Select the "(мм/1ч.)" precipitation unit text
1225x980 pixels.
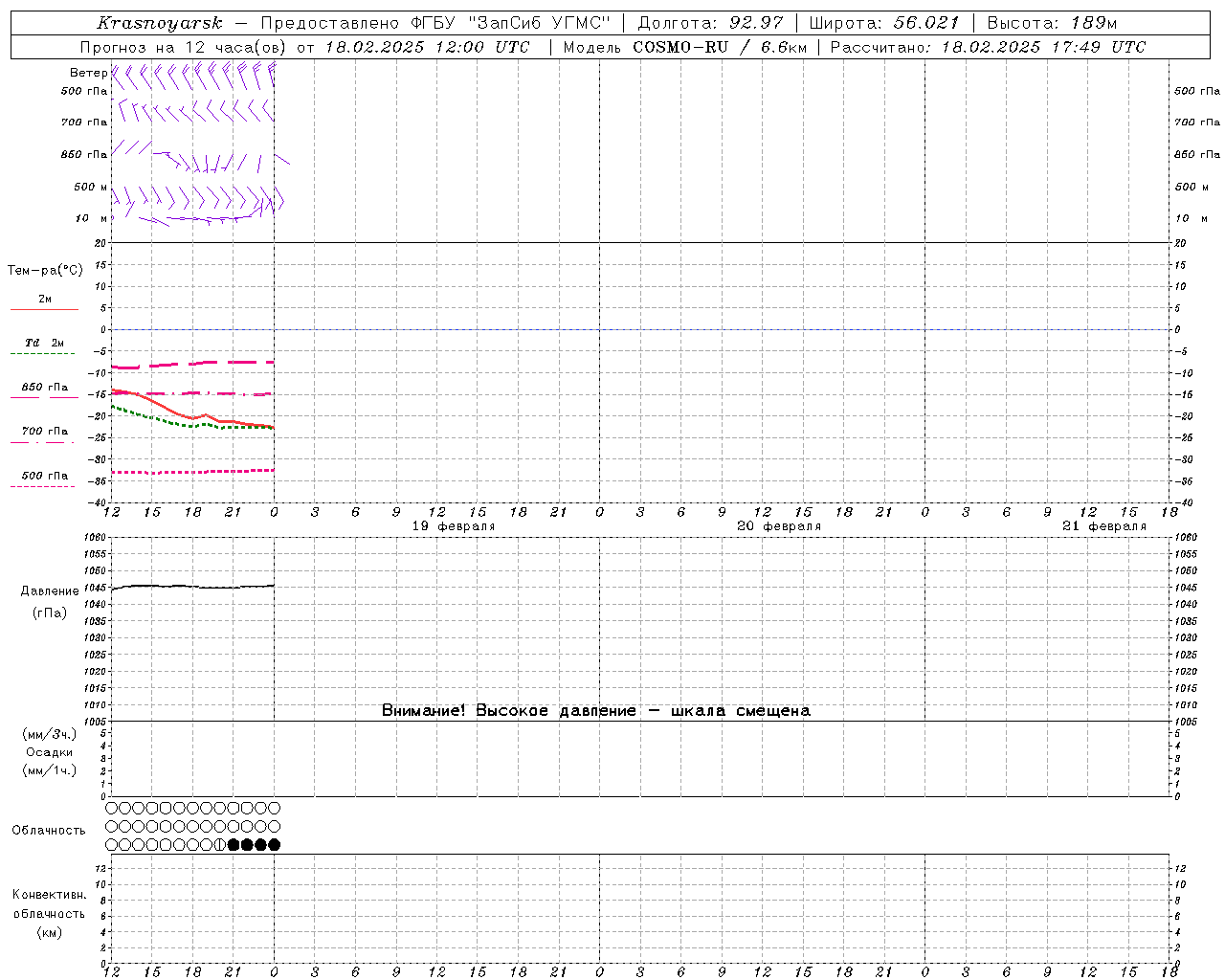tap(50, 770)
